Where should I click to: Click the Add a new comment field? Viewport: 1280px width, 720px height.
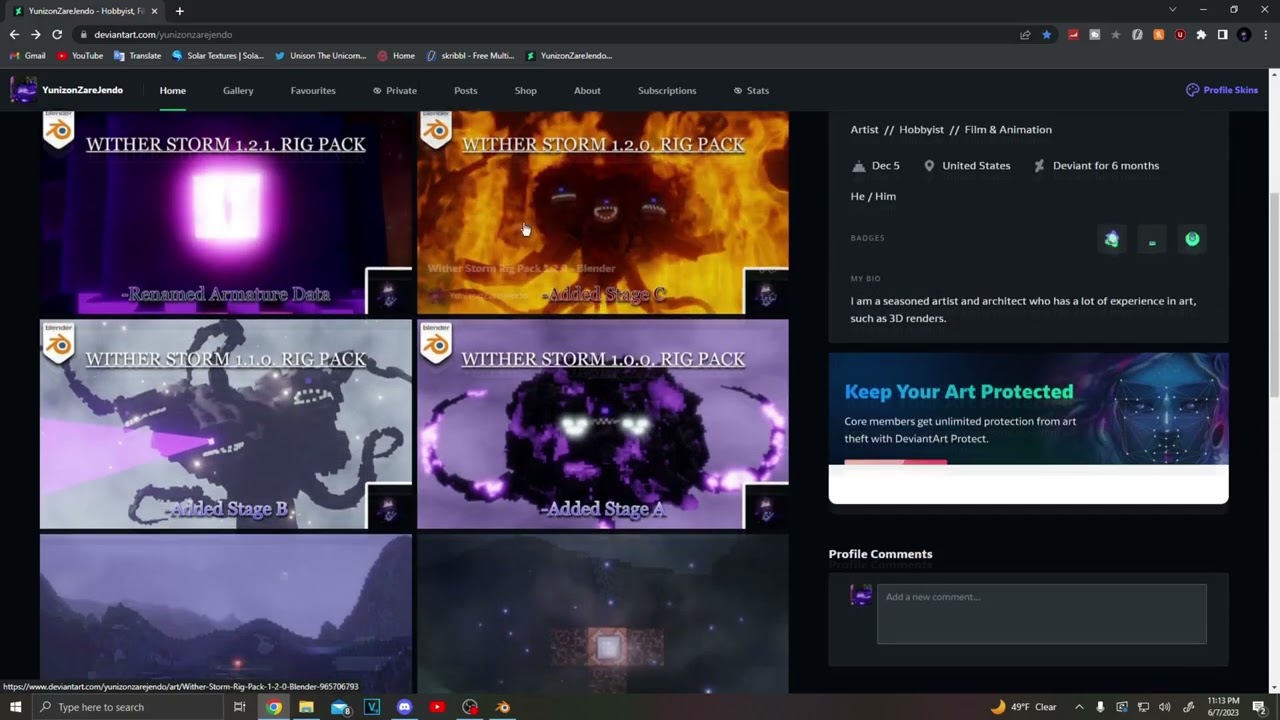coord(1042,614)
